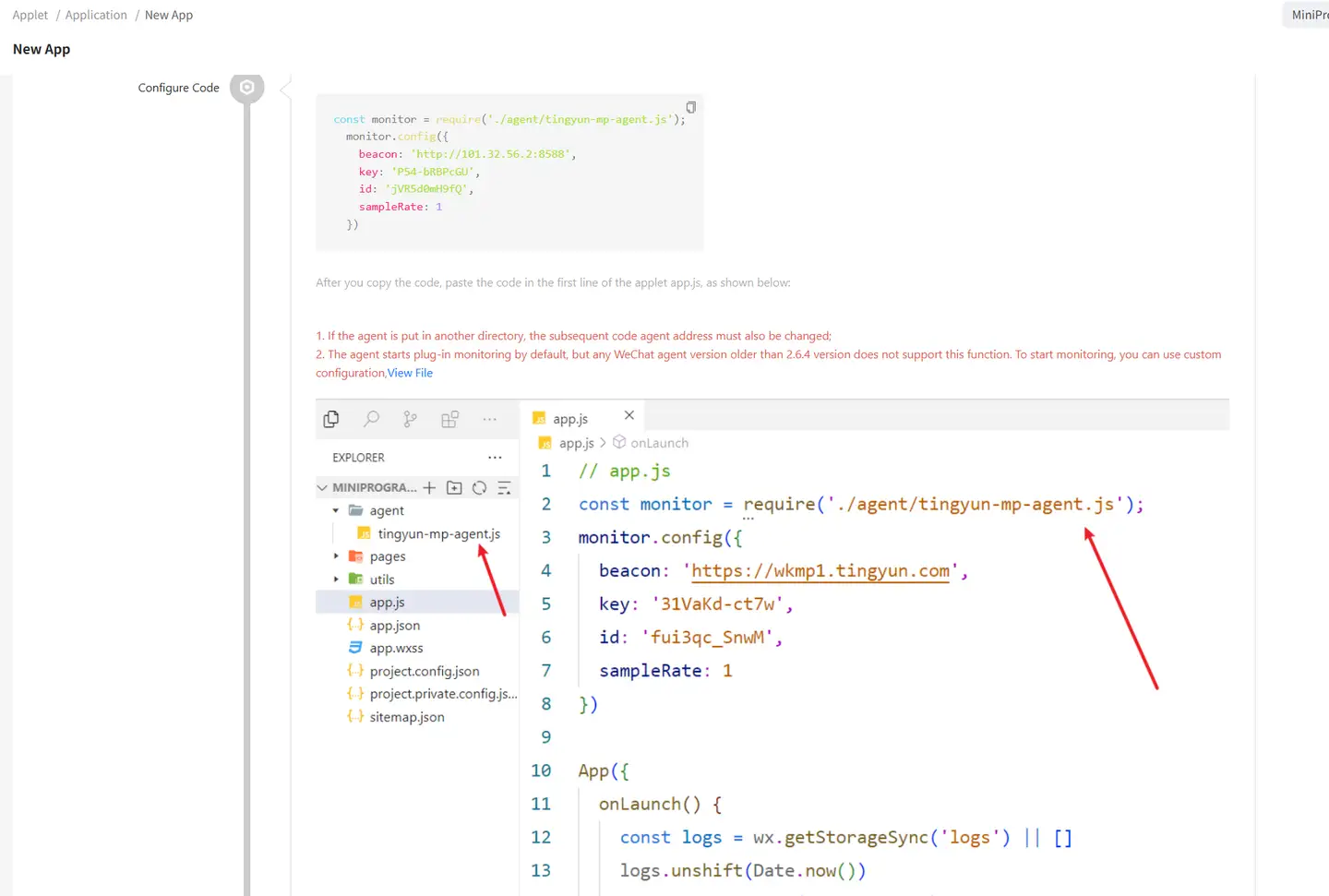Click the Refresh Explorer icon
1329x896 pixels.
(479, 486)
